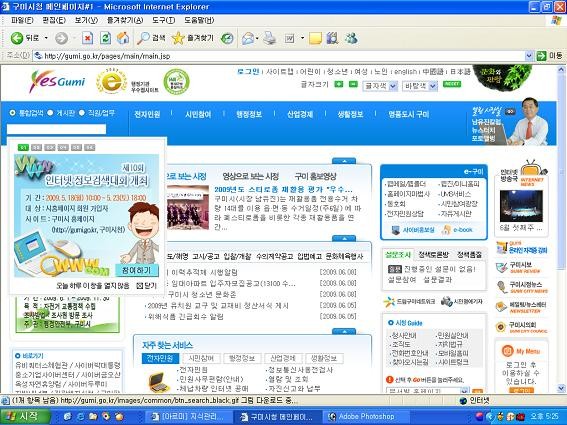Click the Go arrow beside address bar
The width and height of the screenshot is (567, 425).
tap(541, 56)
